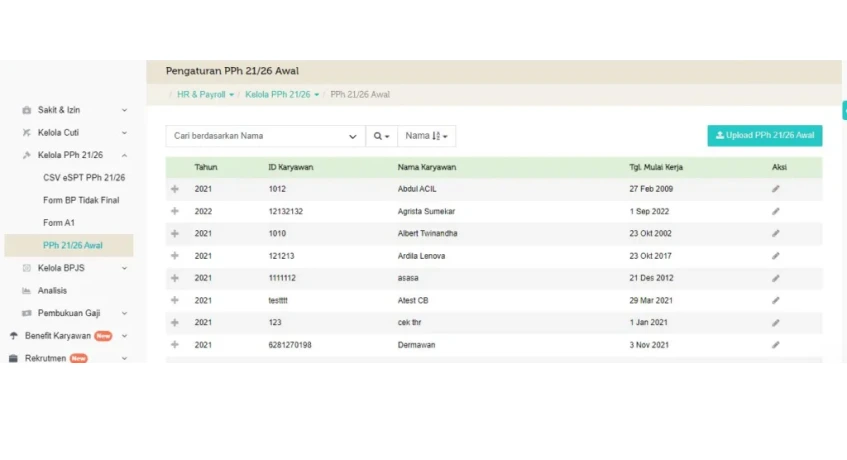Click Upload PPh 21/26 Awal button
The width and height of the screenshot is (847, 460).
765,136
